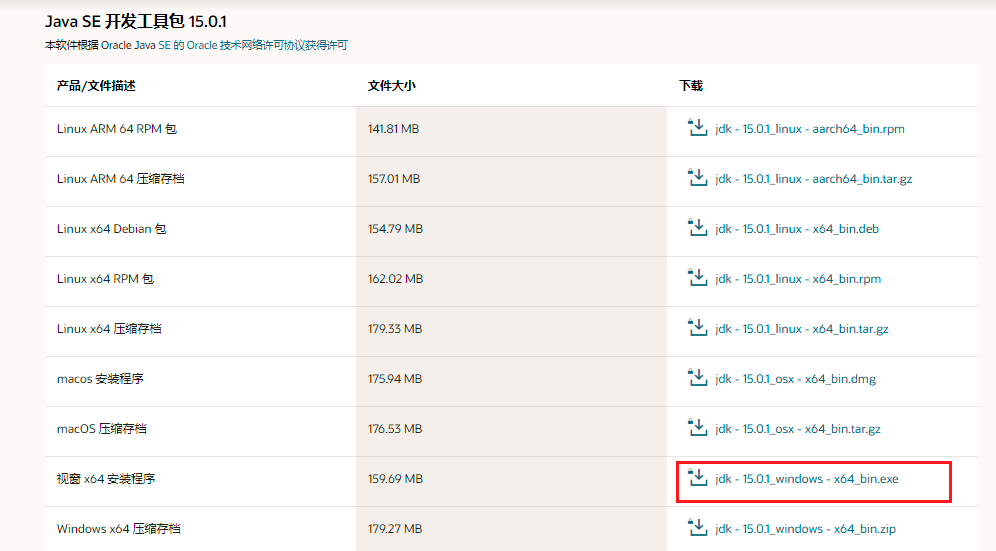Download jdk-15.0.1_linux-x64_bin.rpm link
996x551 pixels.
pyautogui.click(x=798, y=279)
